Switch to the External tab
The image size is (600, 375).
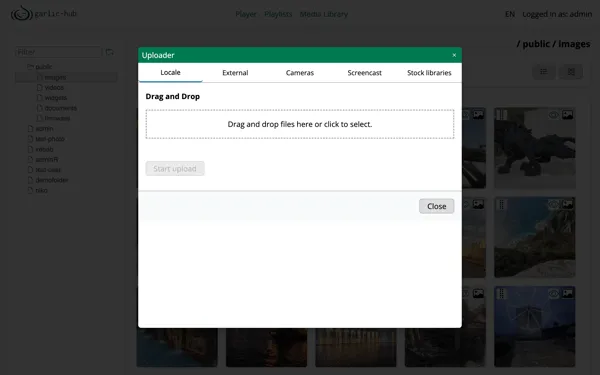click(235, 73)
